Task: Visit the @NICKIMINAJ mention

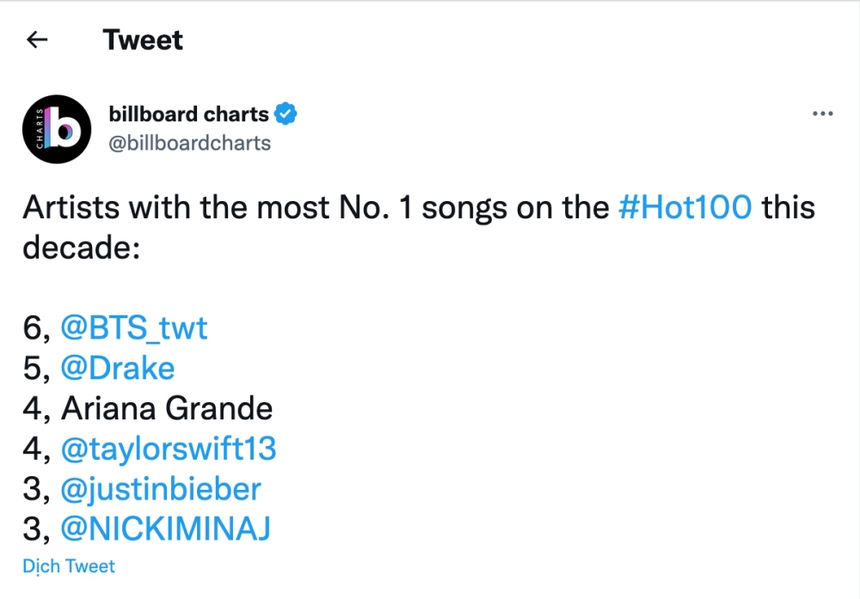Action: point(165,529)
